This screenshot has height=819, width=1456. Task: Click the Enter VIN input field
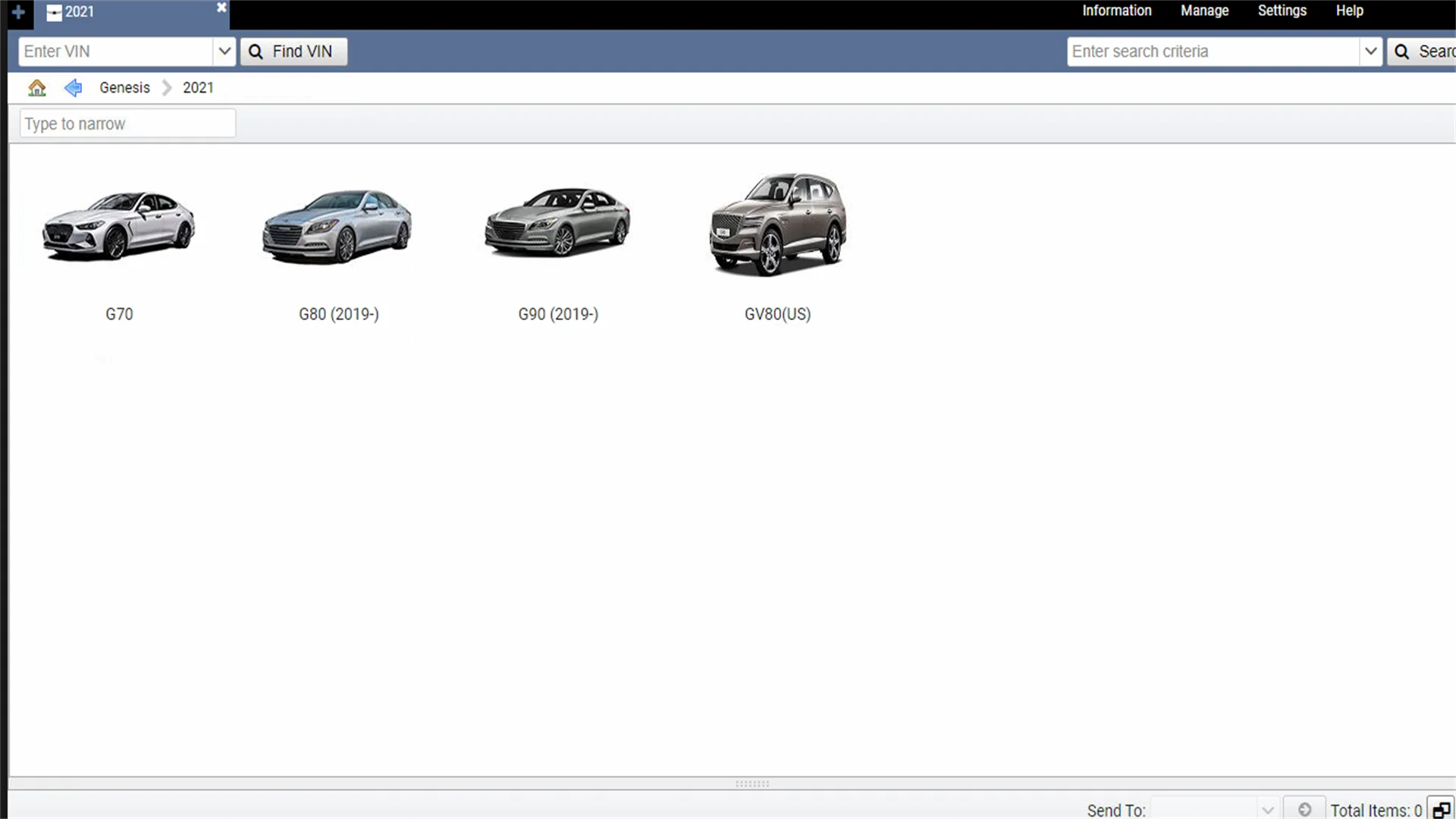pyautogui.click(x=115, y=52)
